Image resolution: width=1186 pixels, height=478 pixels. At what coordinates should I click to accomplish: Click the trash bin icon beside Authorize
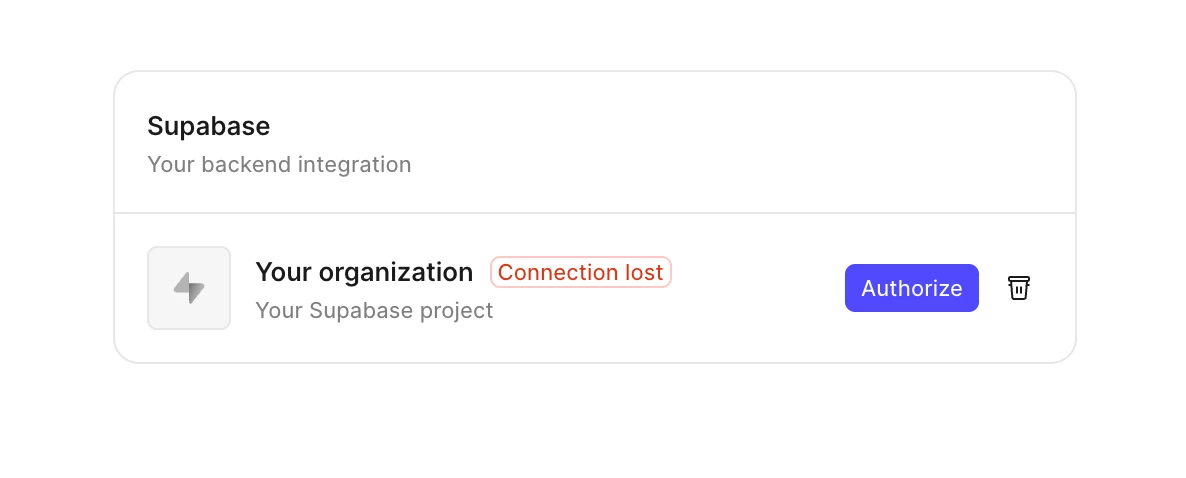[x=1019, y=288]
